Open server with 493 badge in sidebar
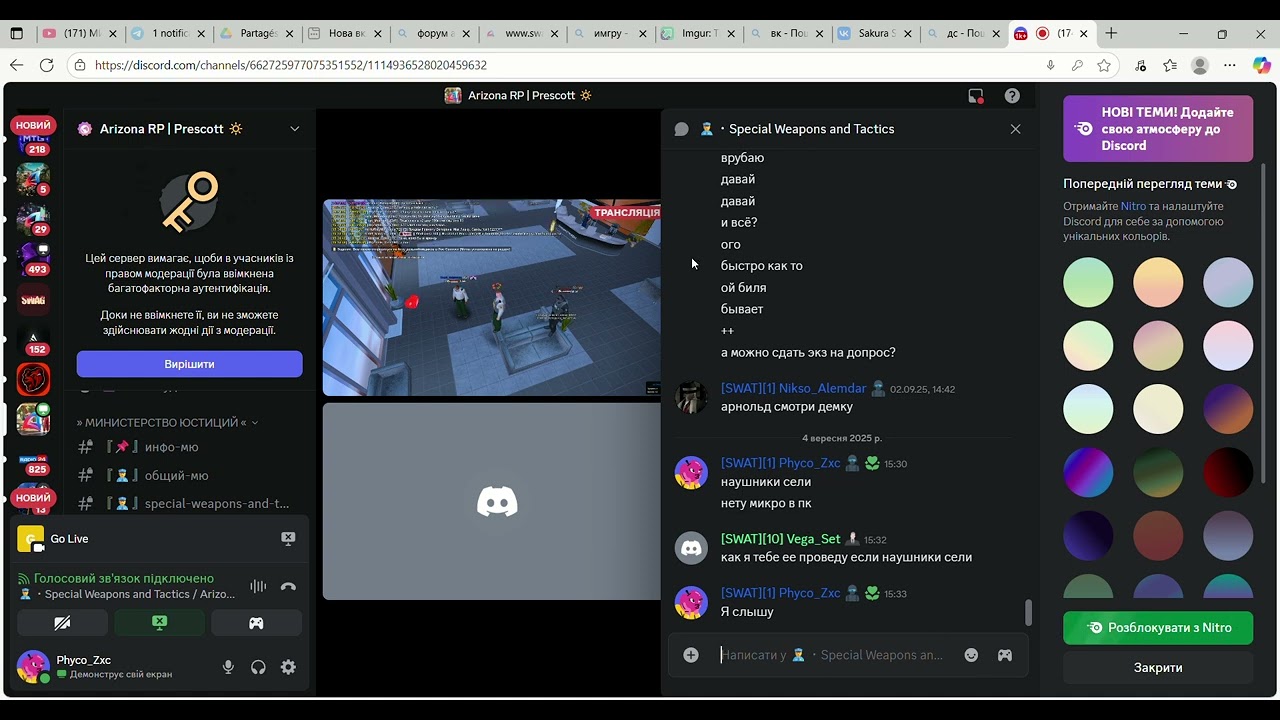 (x=33, y=259)
